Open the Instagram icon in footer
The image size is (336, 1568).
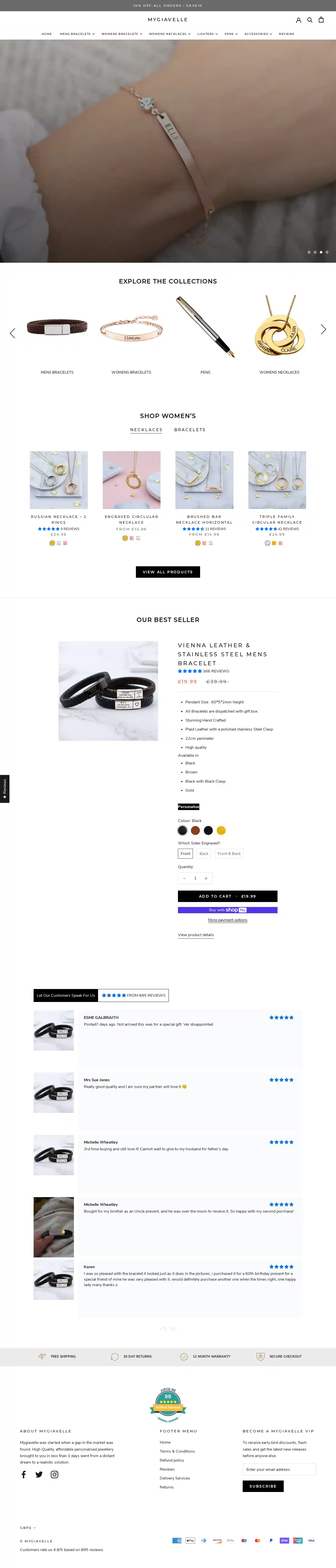[55, 1474]
